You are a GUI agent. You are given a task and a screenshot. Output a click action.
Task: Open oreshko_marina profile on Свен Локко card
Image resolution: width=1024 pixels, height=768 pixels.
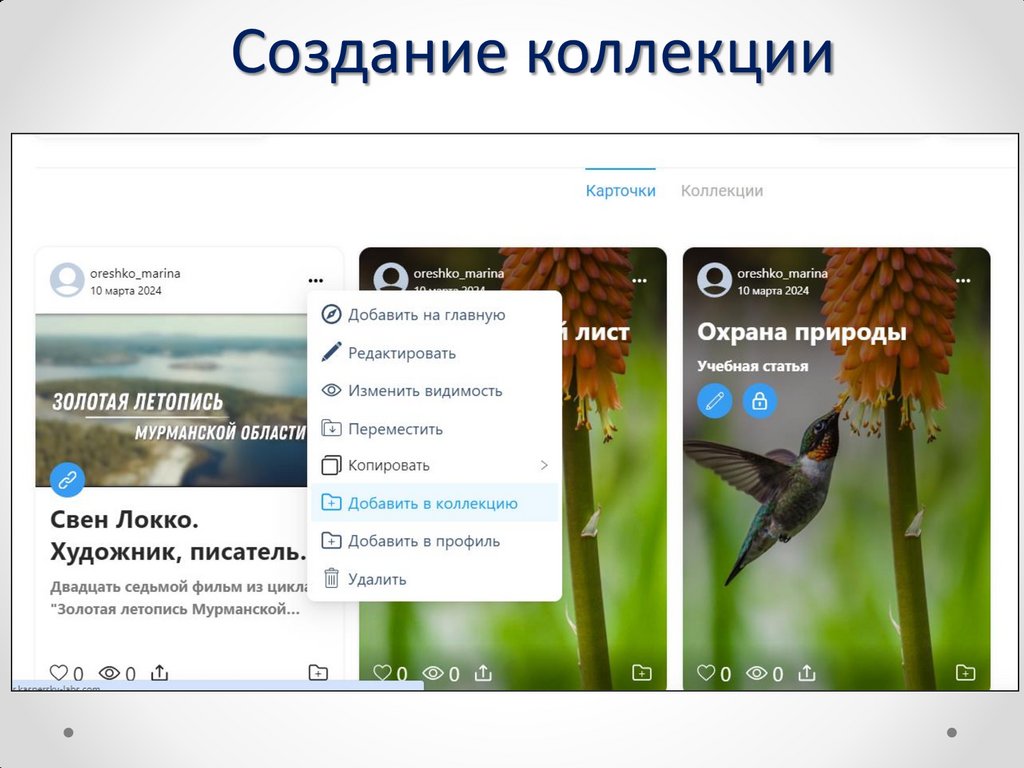tap(135, 274)
